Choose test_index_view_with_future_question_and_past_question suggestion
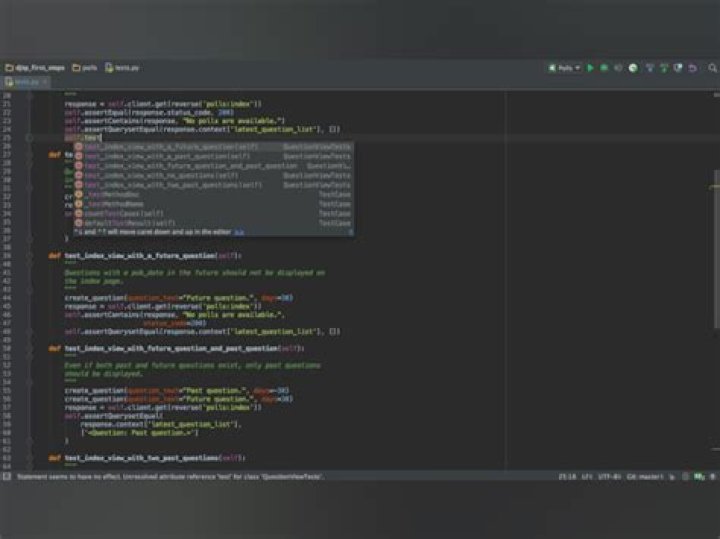Screen dimensions: 720x539 coord(214,166)
